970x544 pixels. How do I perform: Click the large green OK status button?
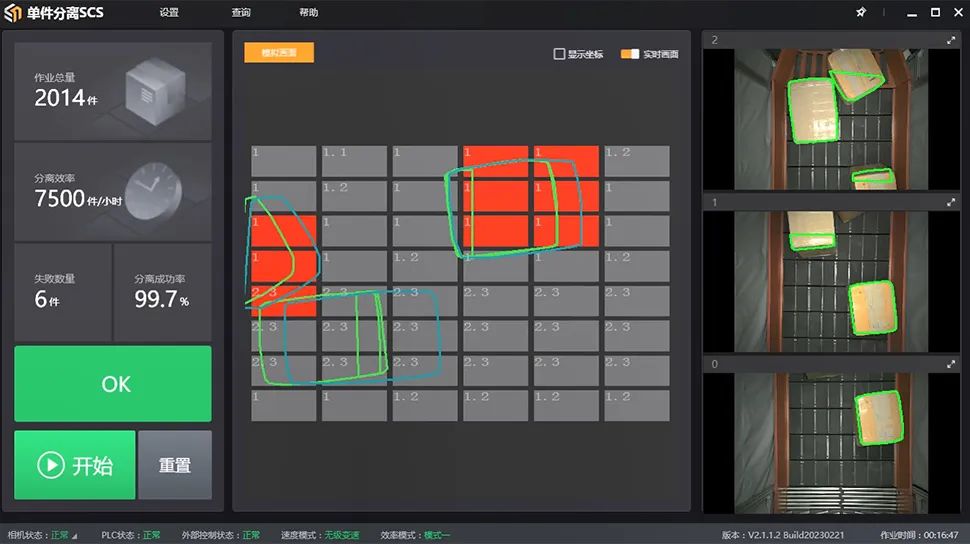coord(113,384)
